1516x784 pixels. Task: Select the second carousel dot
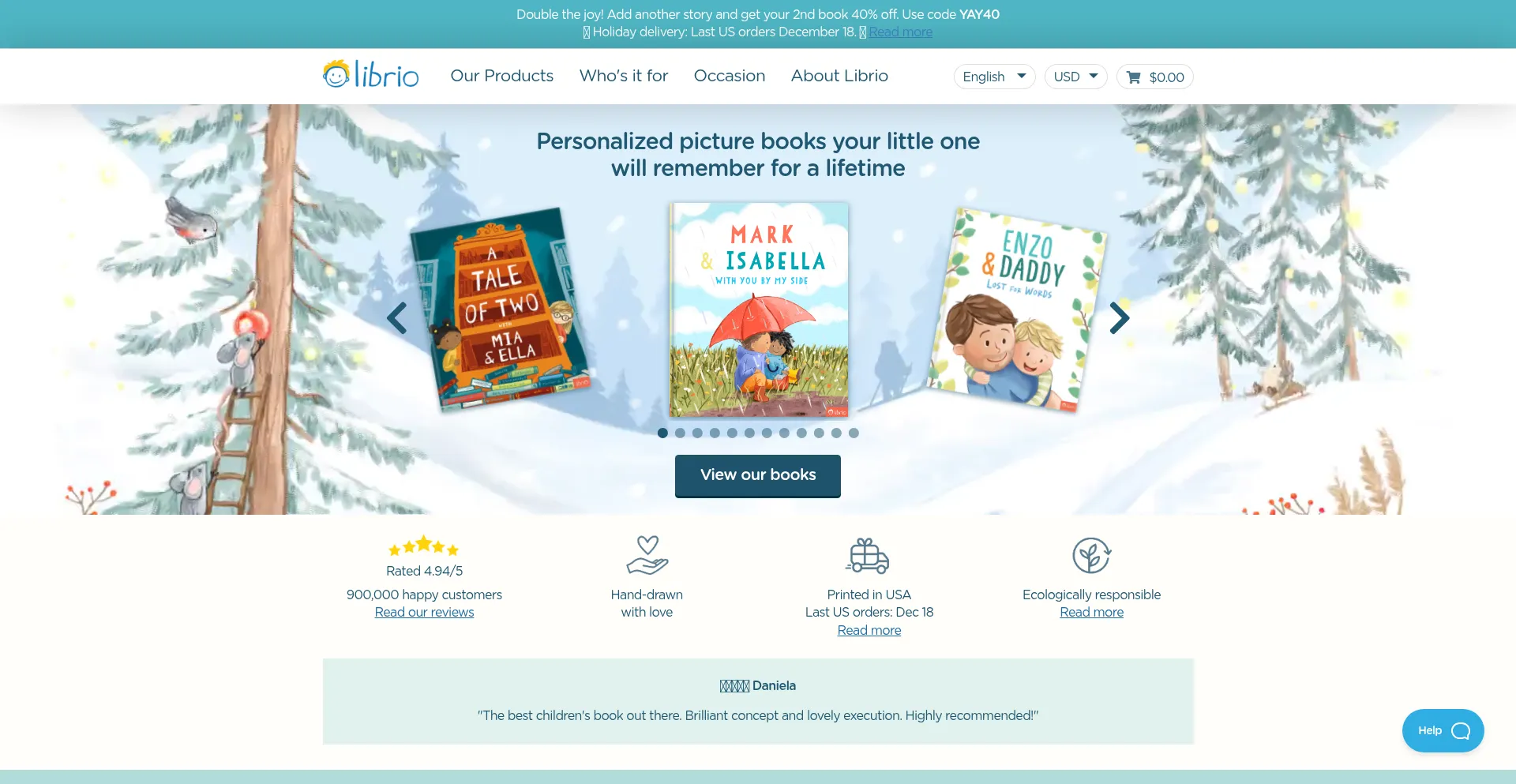click(x=680, y=433)
